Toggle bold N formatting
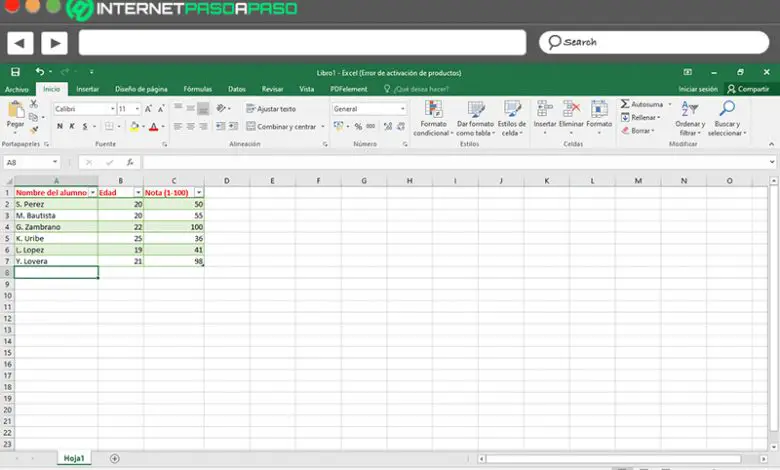Image resolution: width=780 pixels, height=470 pixels. [60, 126]
